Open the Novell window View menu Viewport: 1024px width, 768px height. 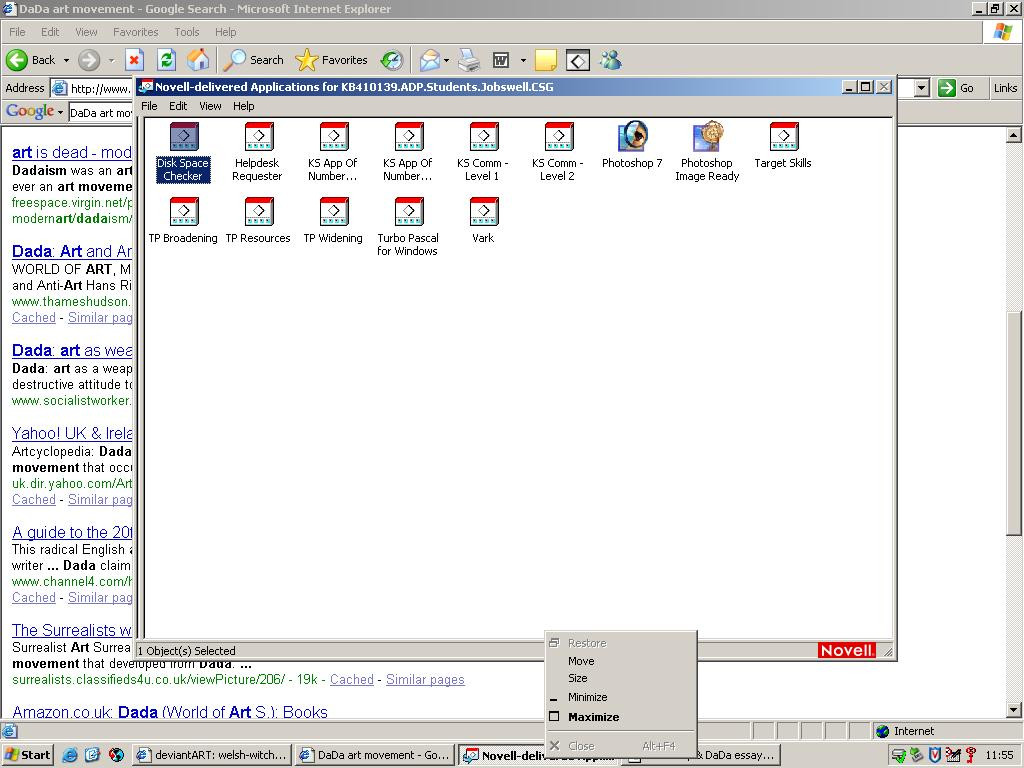210,106
